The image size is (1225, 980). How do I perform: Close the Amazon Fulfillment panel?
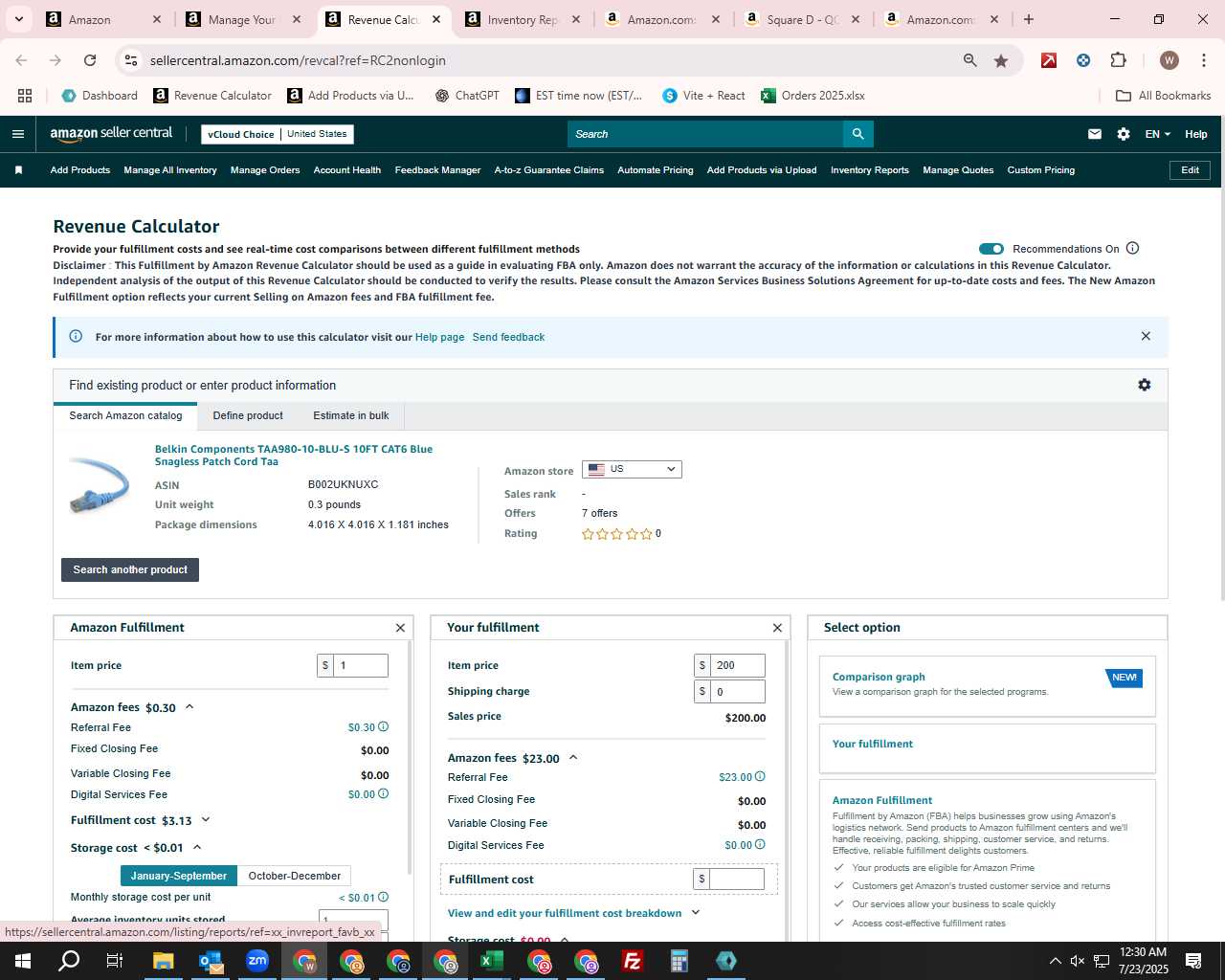400,628
